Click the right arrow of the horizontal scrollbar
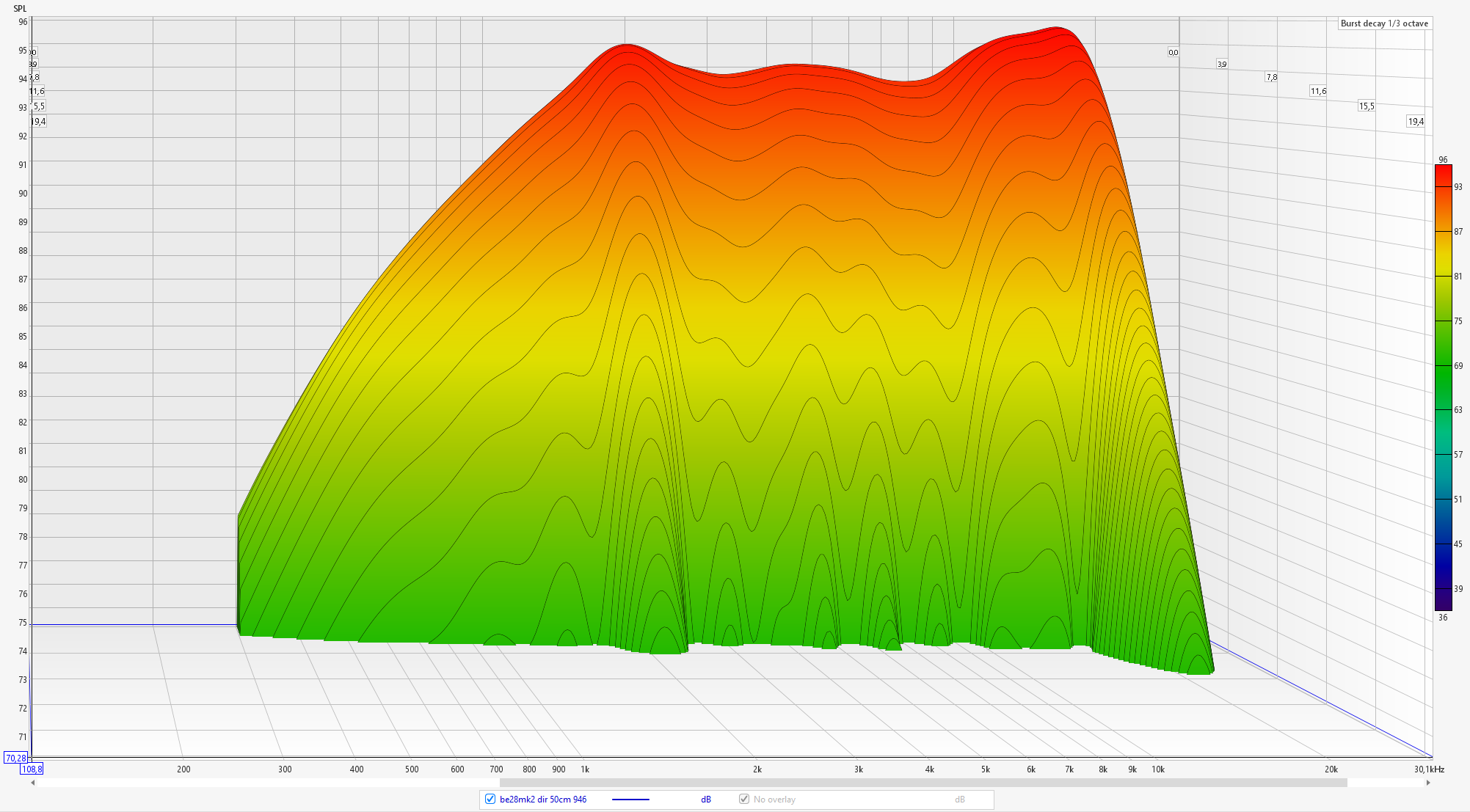Screen dimensions: 1470x812 [1428, 783]
